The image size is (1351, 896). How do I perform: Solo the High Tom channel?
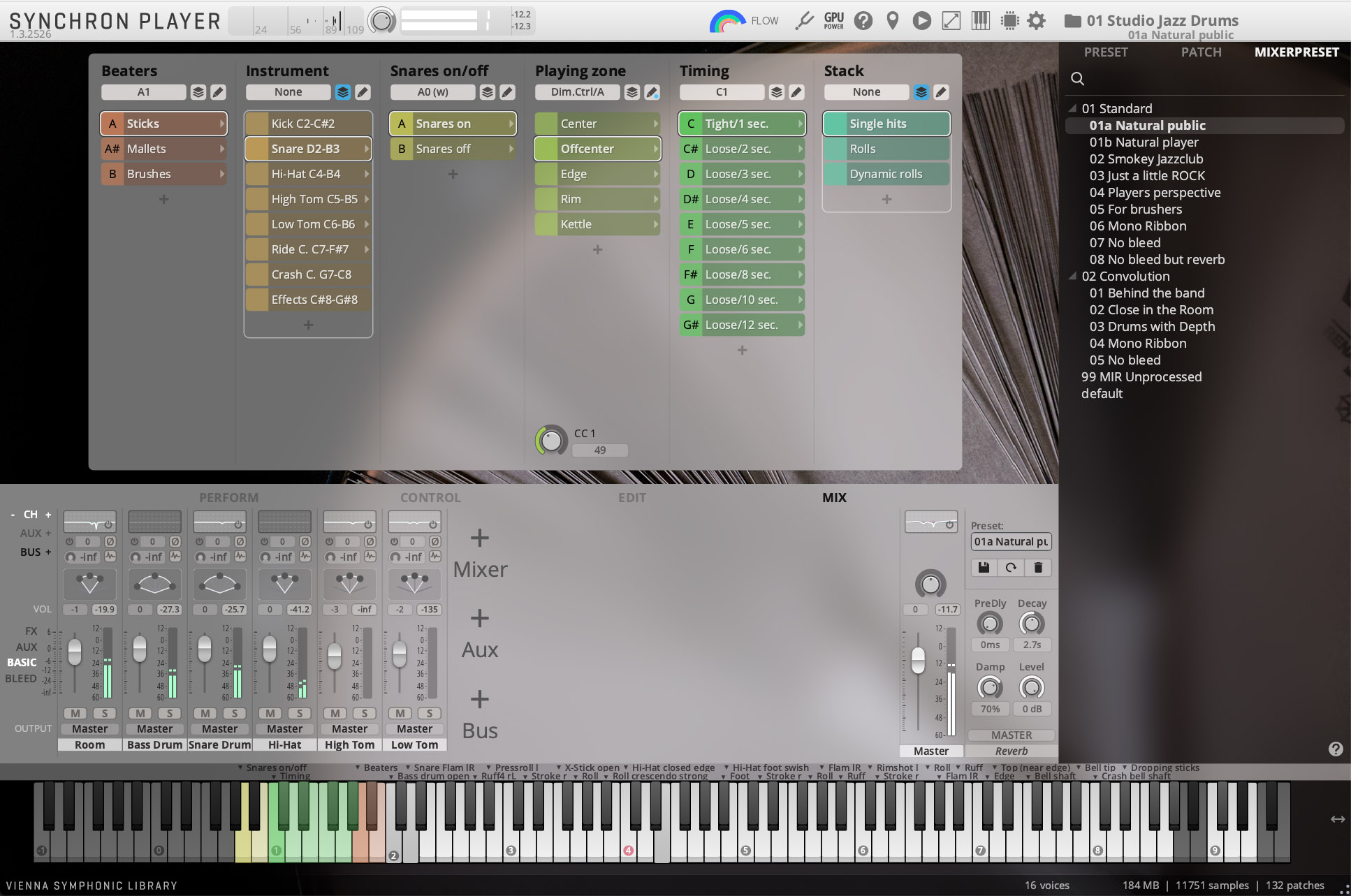coord(365,713)
